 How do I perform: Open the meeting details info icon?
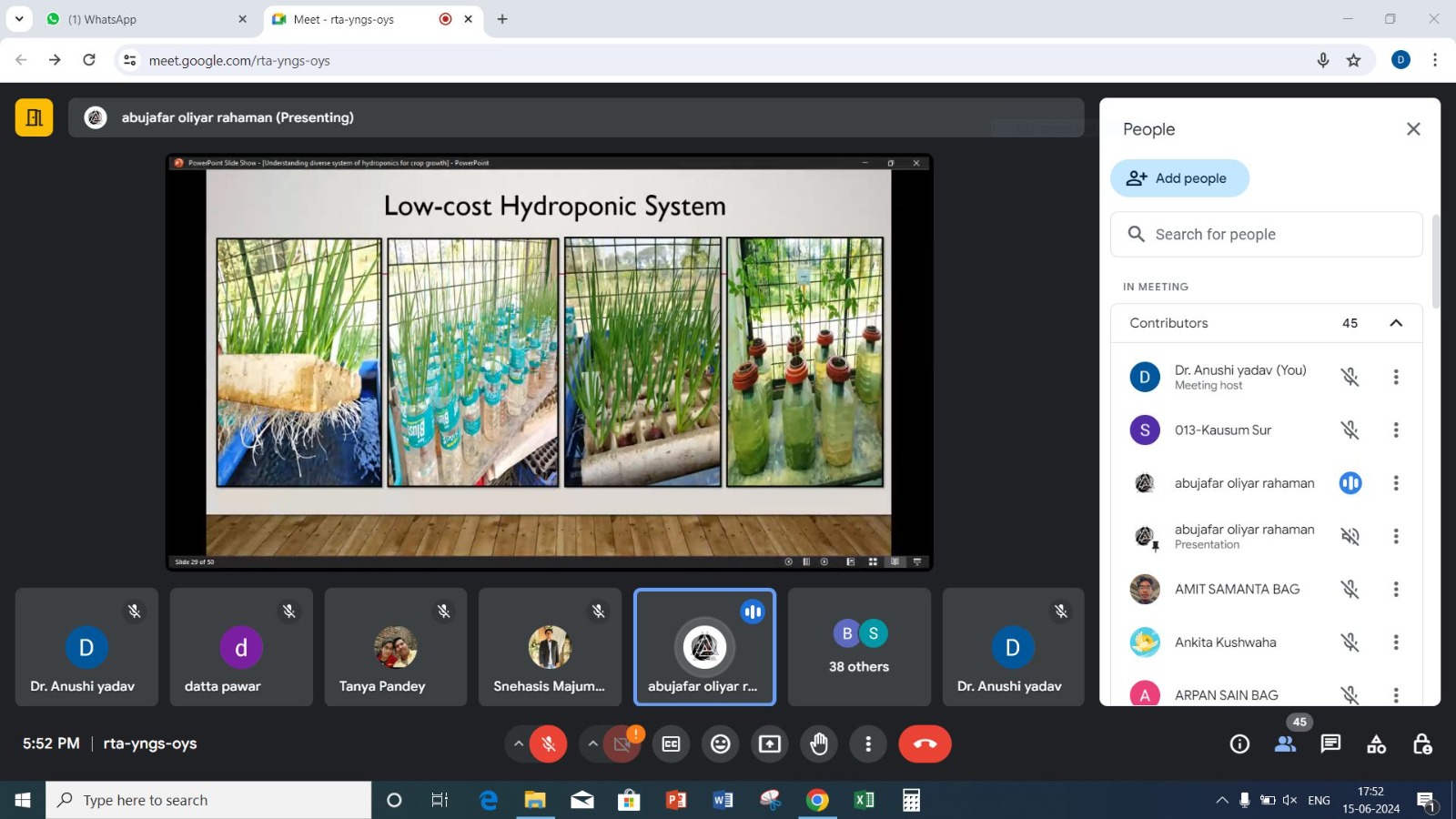coord(1239,744)
